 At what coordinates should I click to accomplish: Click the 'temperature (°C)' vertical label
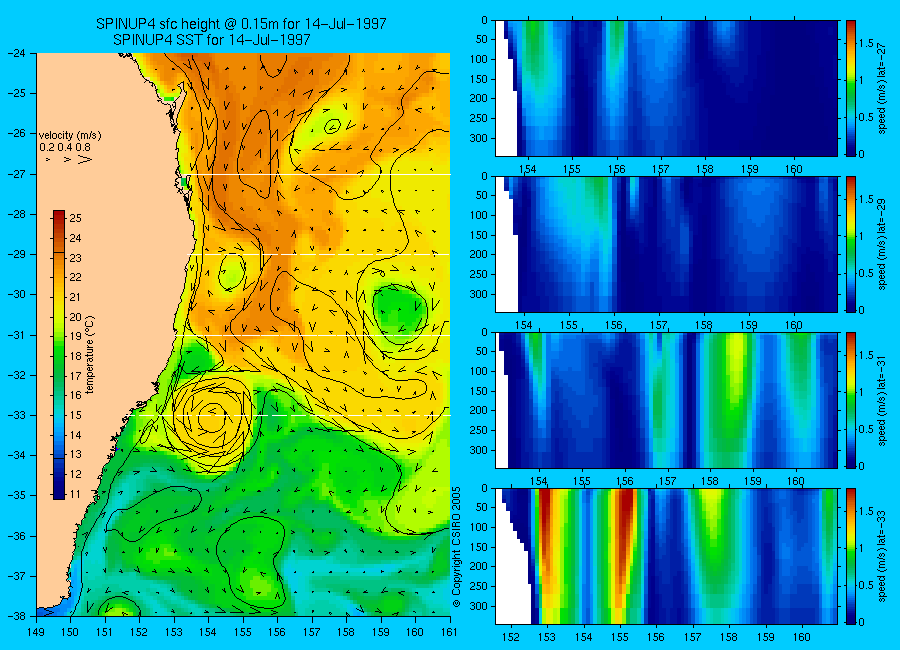(90, 355)
